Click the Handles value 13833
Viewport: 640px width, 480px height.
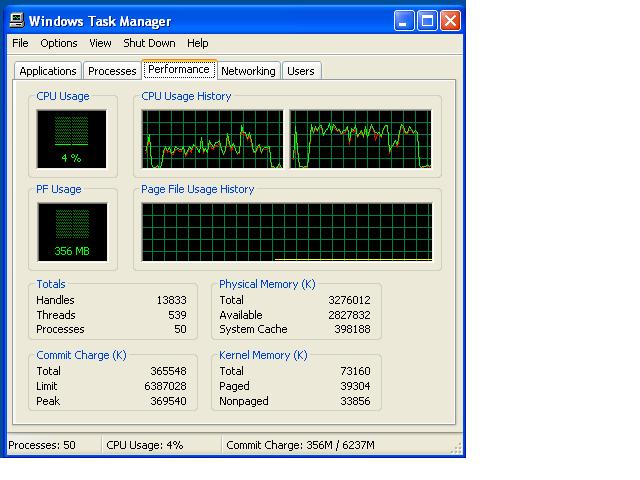(x=171, y=300)
